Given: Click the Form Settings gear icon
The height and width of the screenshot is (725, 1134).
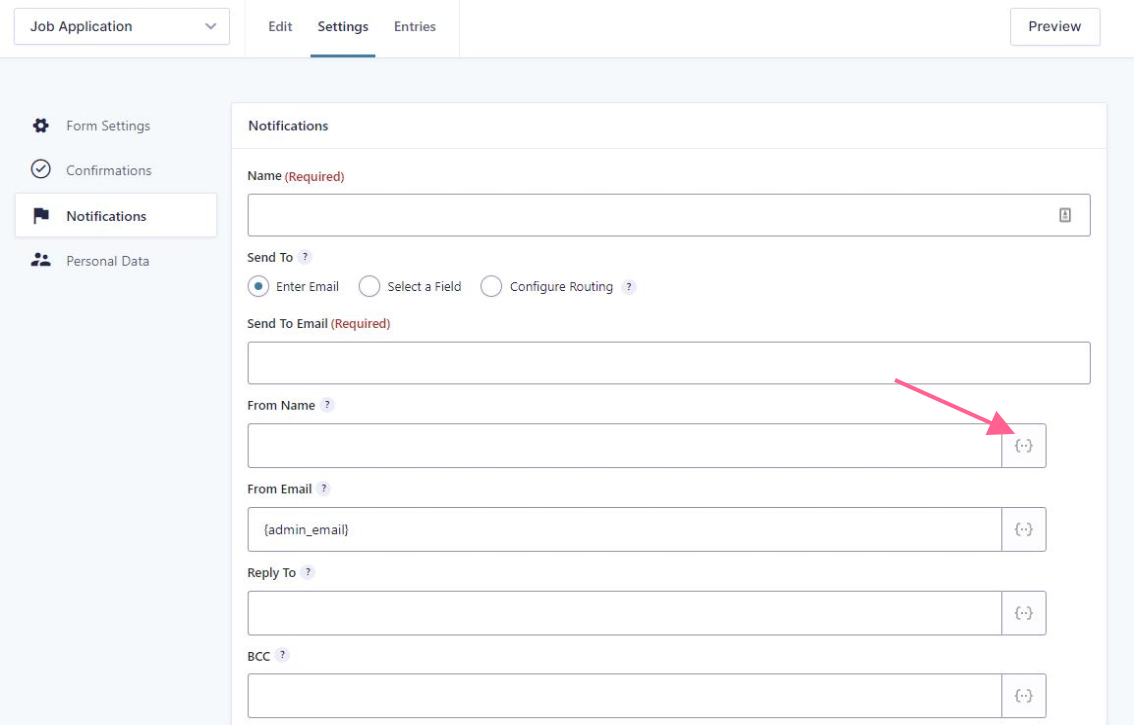Looking at the screenshot, I should [40, 125].
